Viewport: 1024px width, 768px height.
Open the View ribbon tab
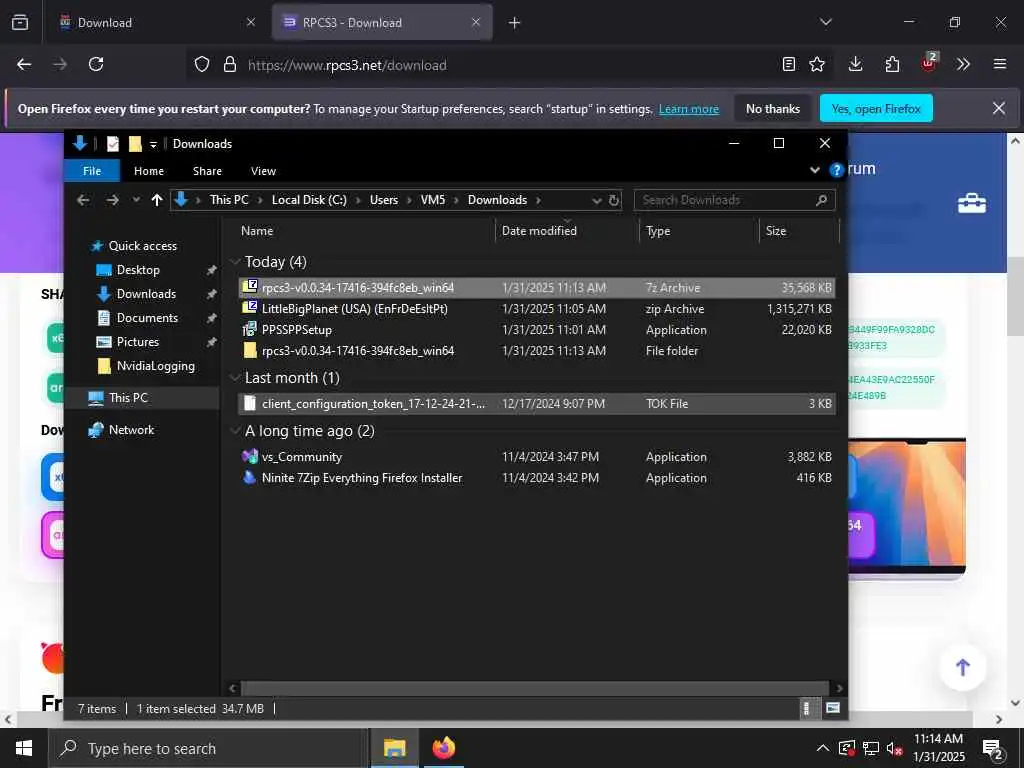click(263, 170)
